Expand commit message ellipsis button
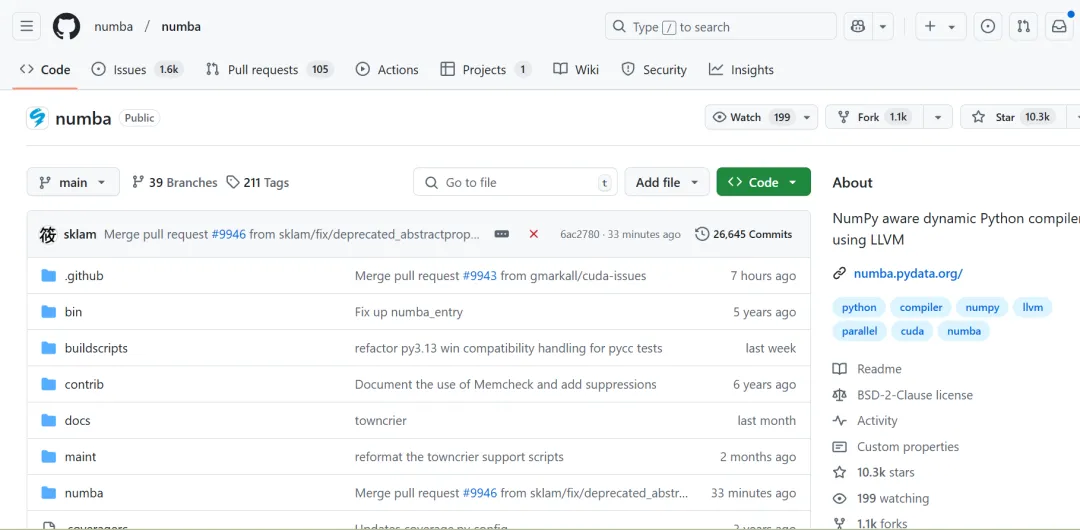 [501, 234]
